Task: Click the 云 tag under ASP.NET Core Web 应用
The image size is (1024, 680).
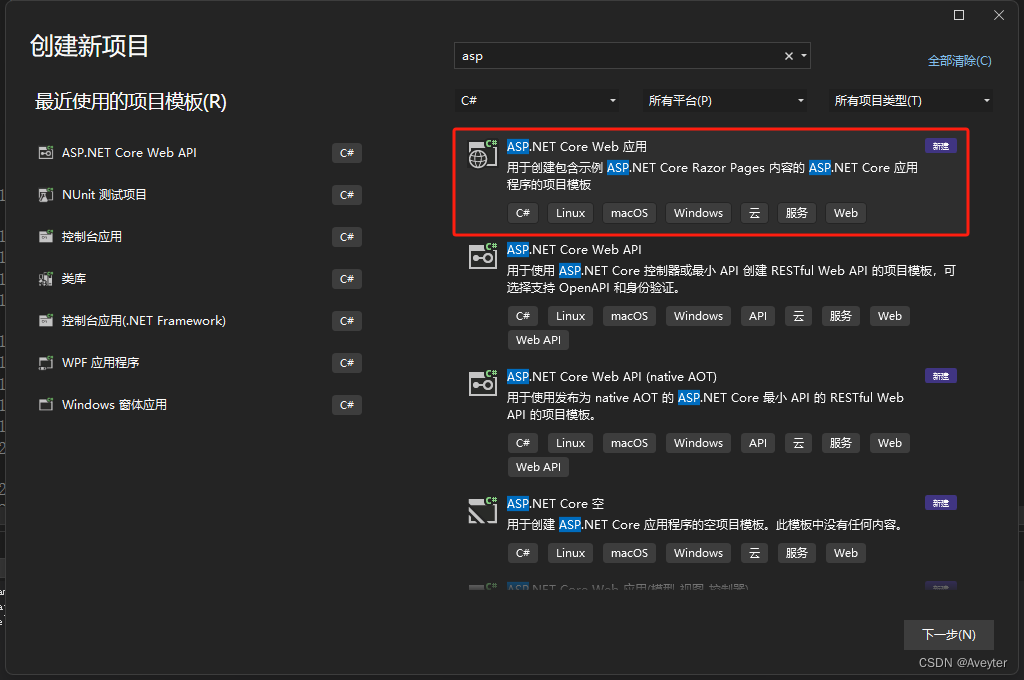Action: pyautogui.click(x=754, y=213)
